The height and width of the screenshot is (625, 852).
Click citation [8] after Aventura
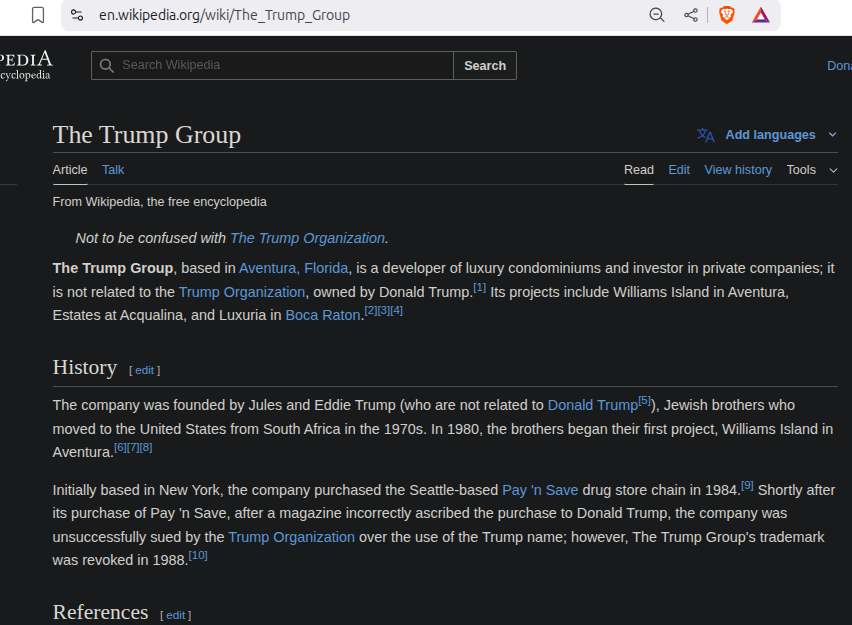(146, 447)
